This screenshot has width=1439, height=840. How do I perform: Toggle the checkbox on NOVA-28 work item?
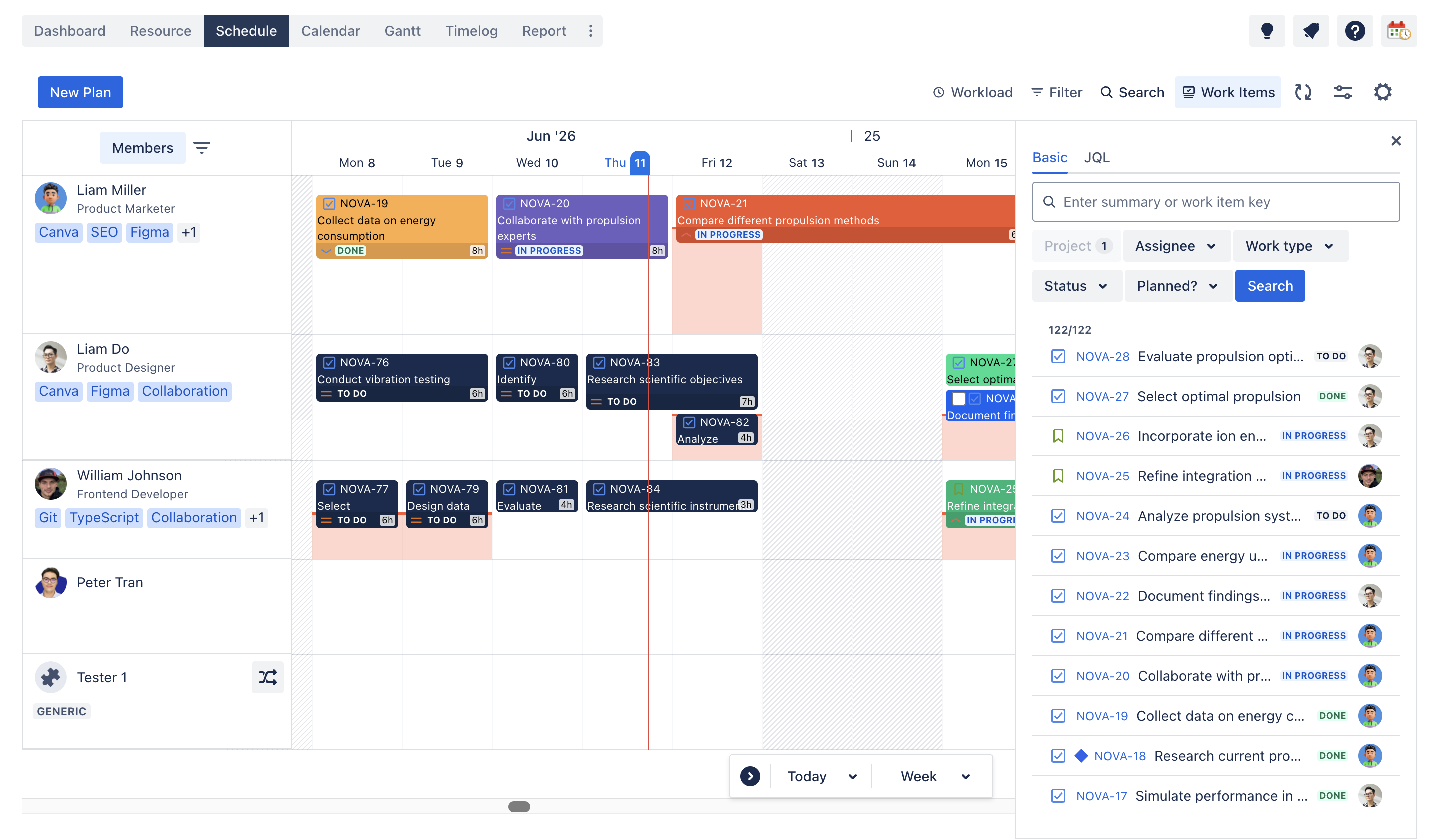click(x=1058, y=356)
